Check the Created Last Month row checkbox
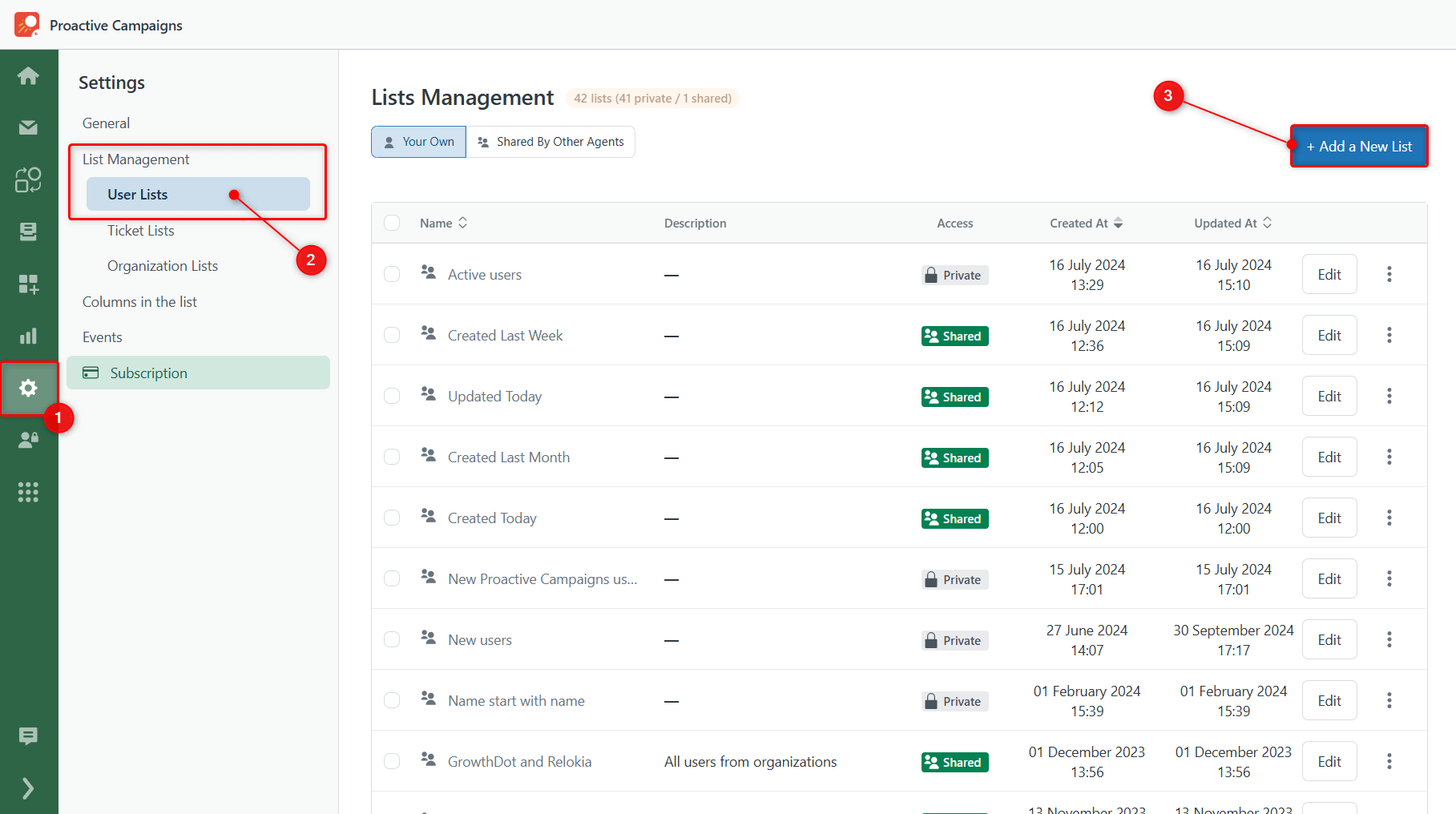1456x814 pixels. click(x=392, y=457)
